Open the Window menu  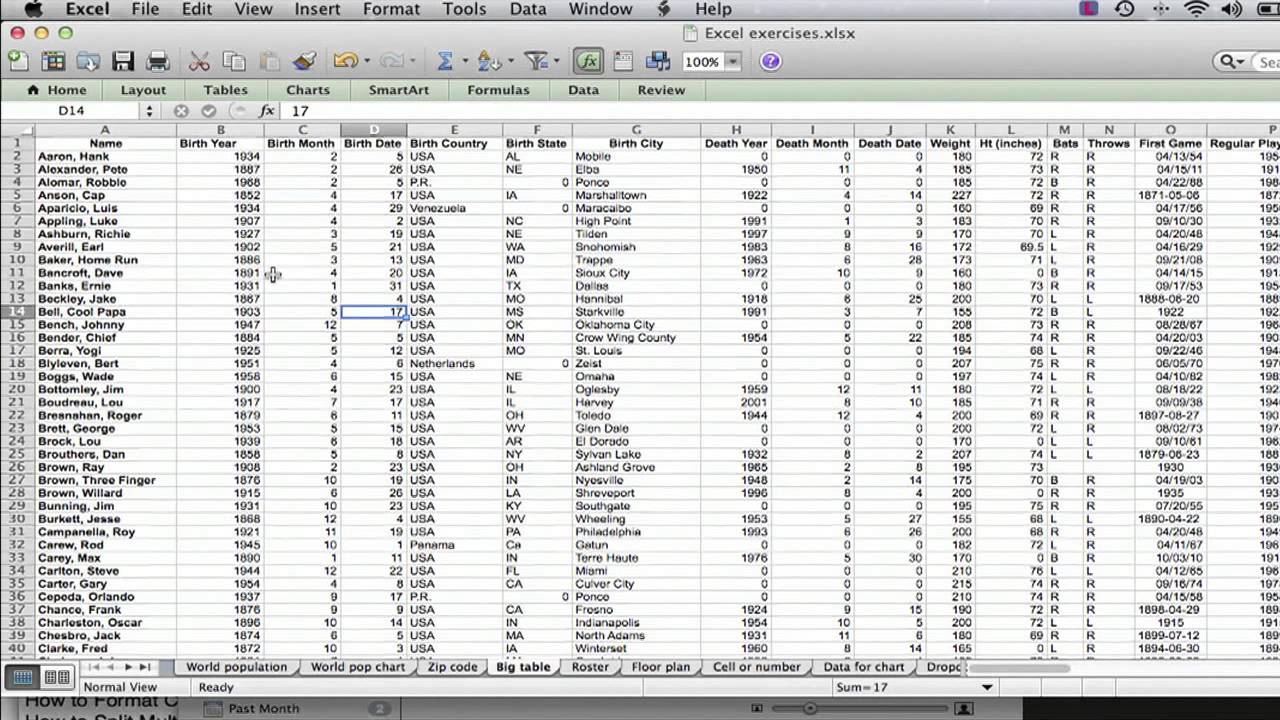[x=600, y=9]
